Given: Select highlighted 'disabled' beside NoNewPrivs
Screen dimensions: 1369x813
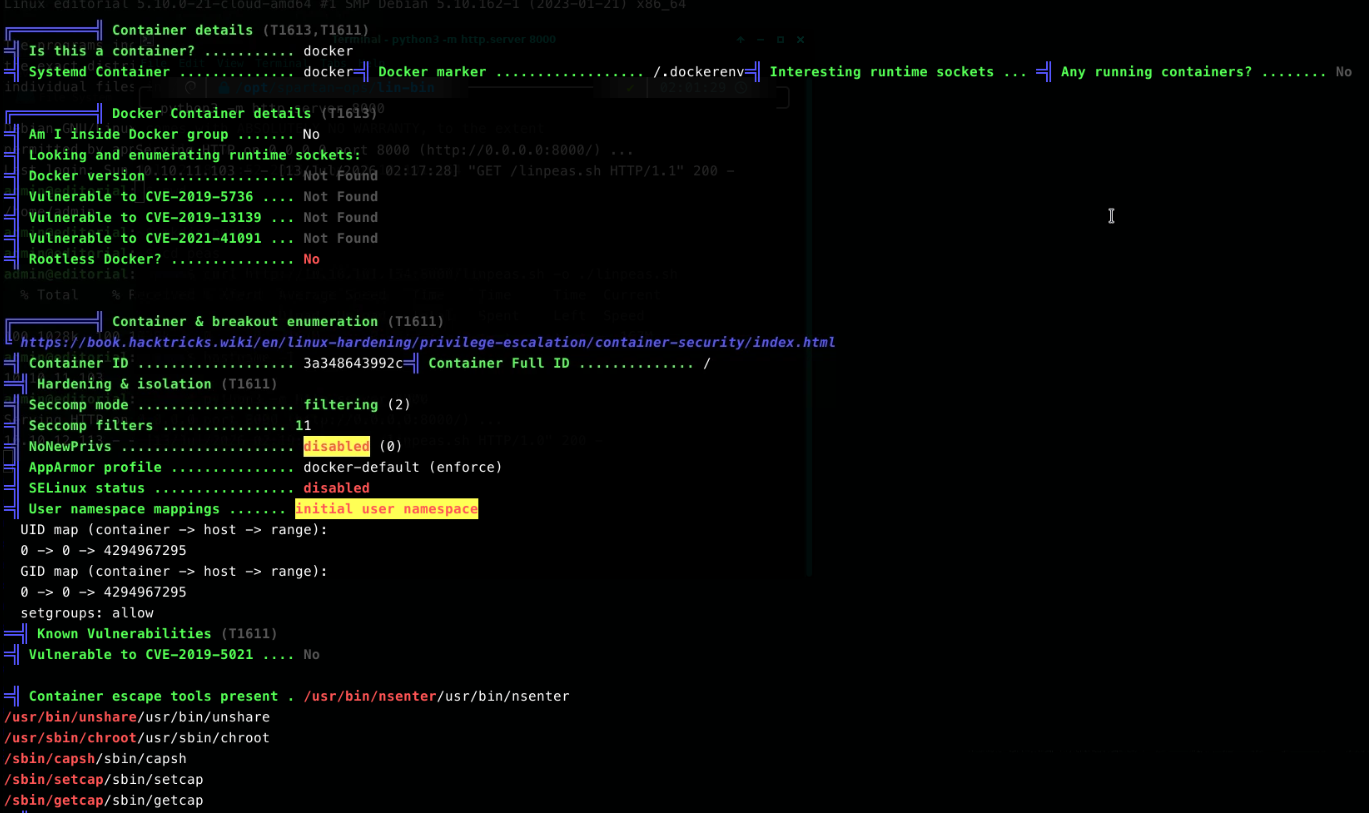Looking at the screenshot, I should point(337,446).
